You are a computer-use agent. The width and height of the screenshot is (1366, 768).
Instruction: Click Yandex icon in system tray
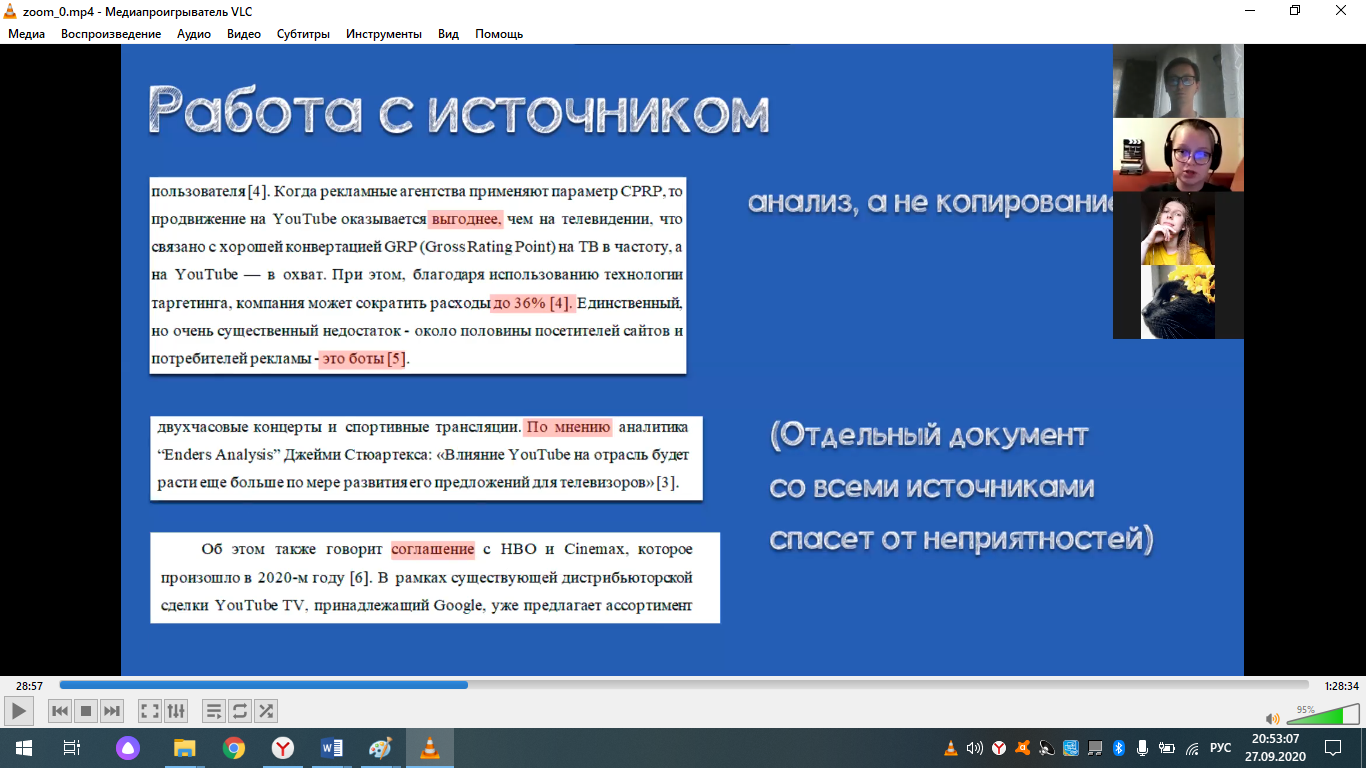(999, 748)
